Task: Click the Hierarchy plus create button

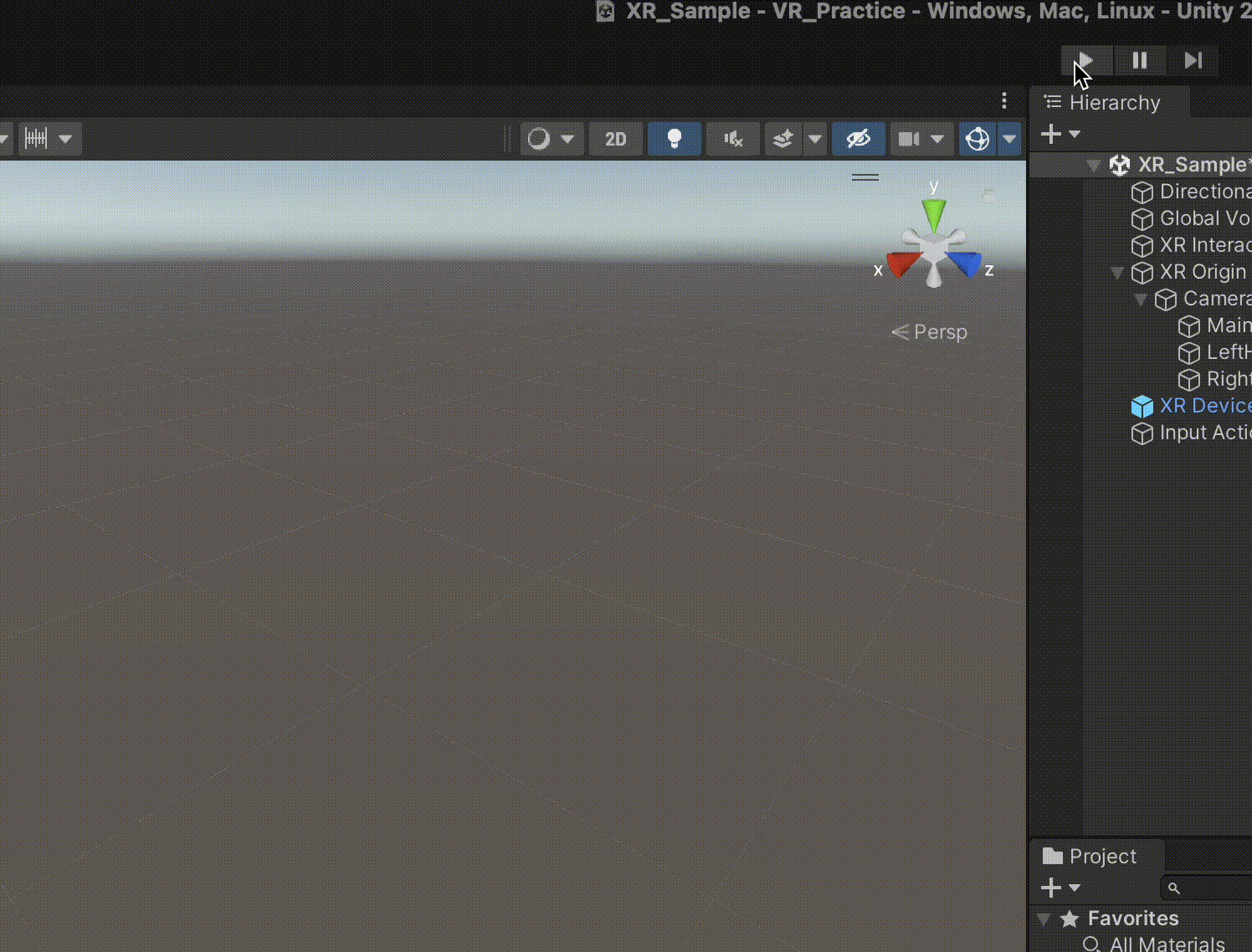Action: coord(1051,134)
